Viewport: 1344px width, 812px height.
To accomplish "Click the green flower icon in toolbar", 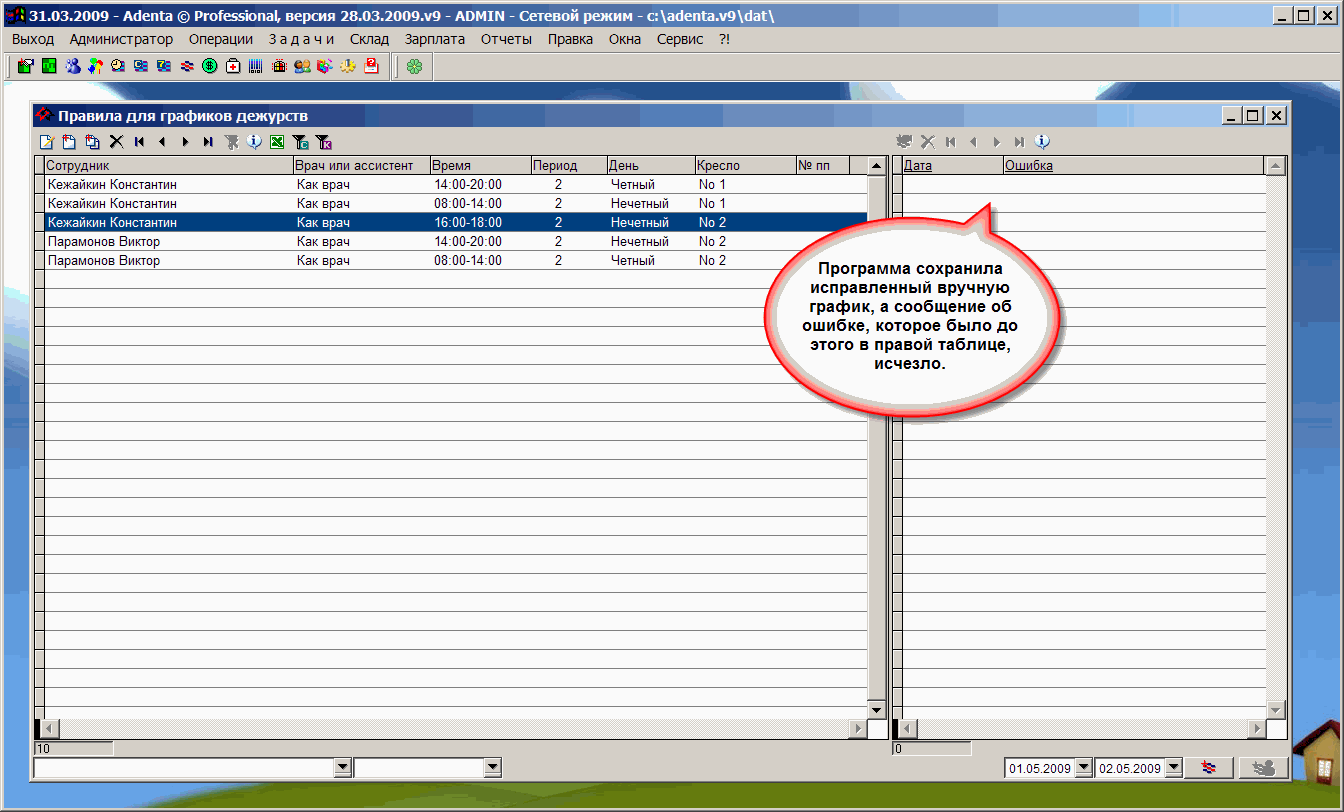I will point(414,67).
